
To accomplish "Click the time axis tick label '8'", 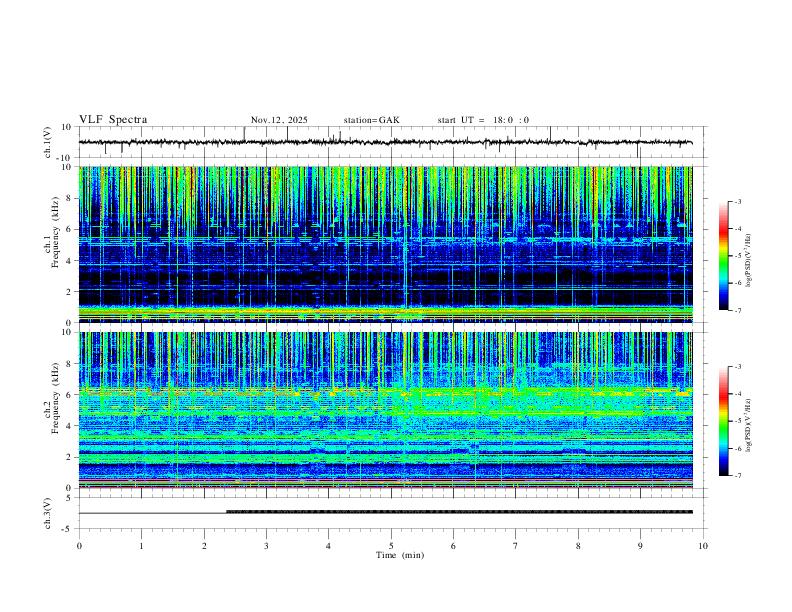I will pos(578,546).
